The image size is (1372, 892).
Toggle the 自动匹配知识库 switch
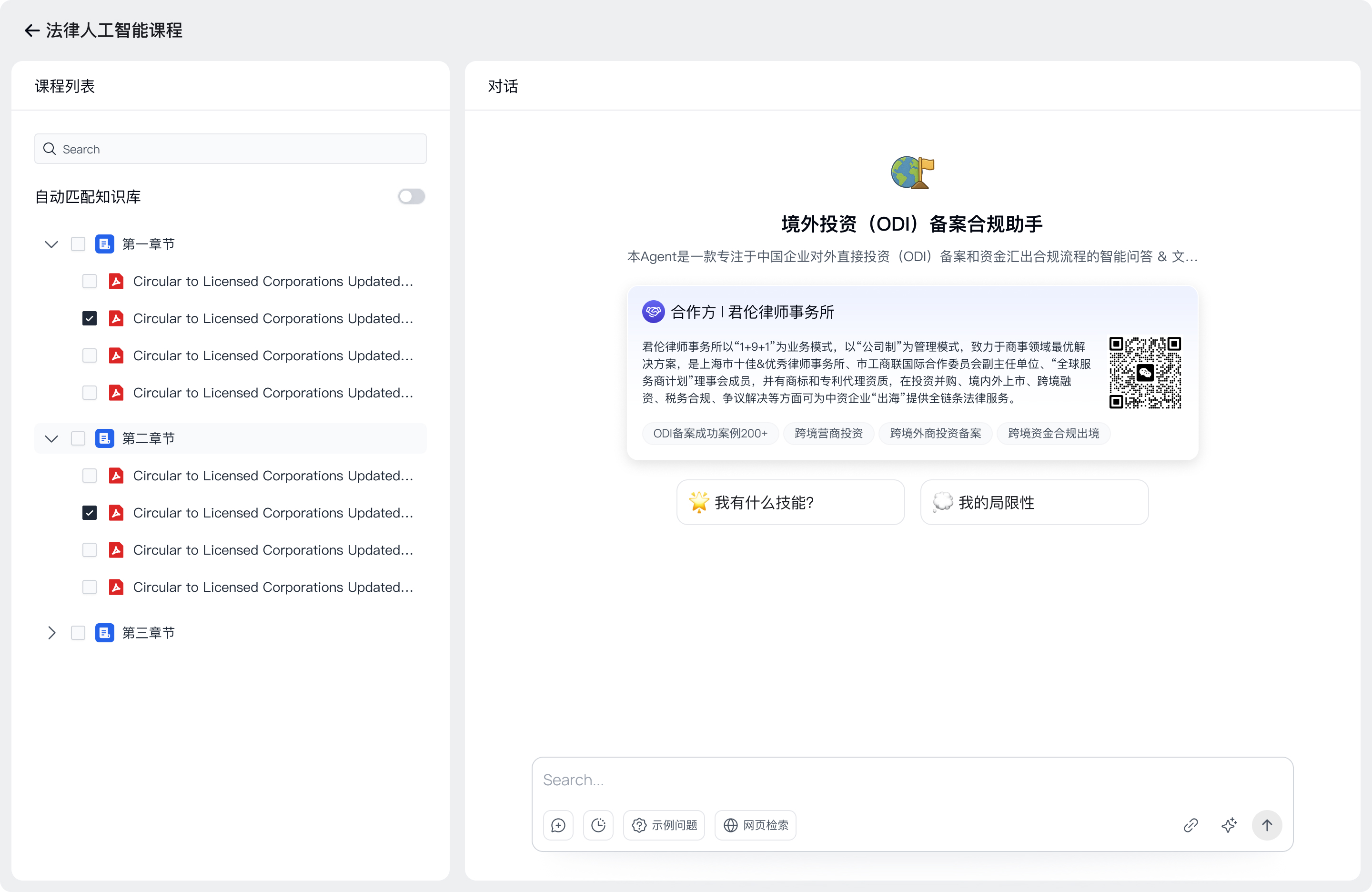[x=411, y=197]
